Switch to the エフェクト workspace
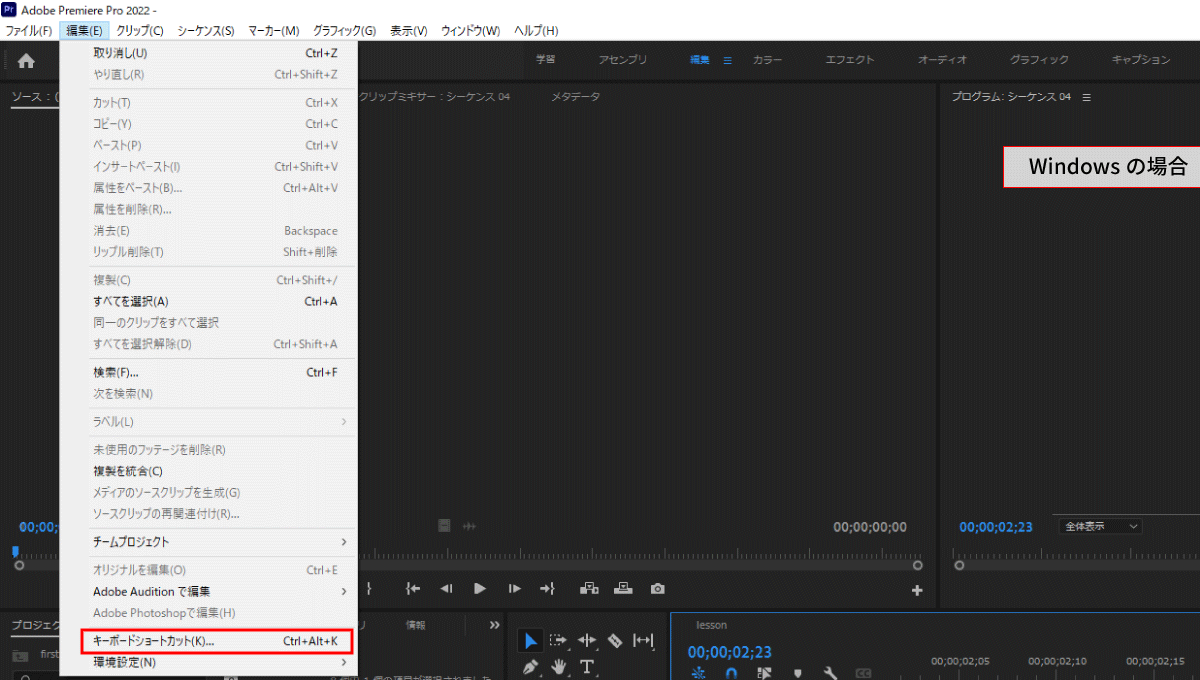1200x680 pixels. [x=850, y=60]
